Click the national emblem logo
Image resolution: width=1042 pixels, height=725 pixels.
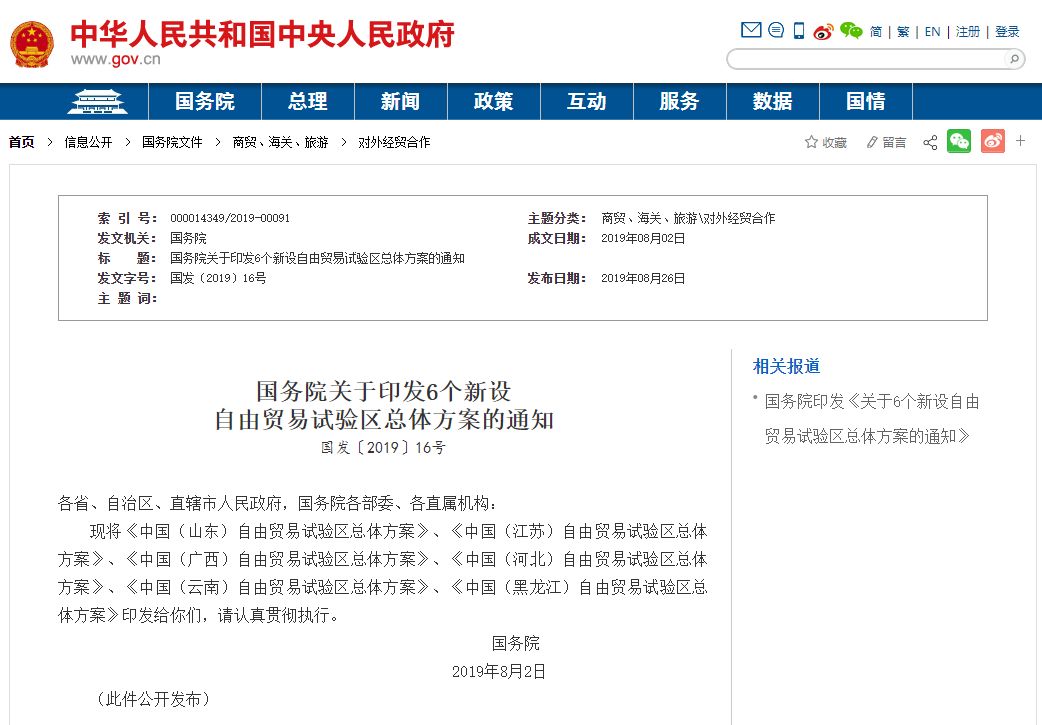(x=31, y=44)
